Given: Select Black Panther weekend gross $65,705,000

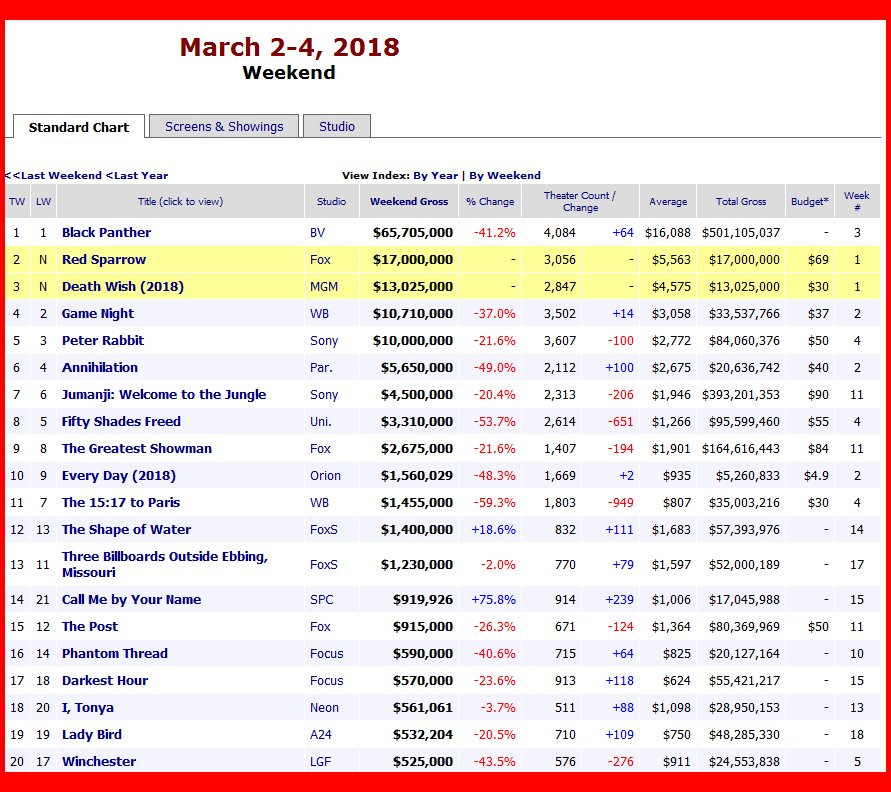Looking at the screenshot, I should [413, 232].
